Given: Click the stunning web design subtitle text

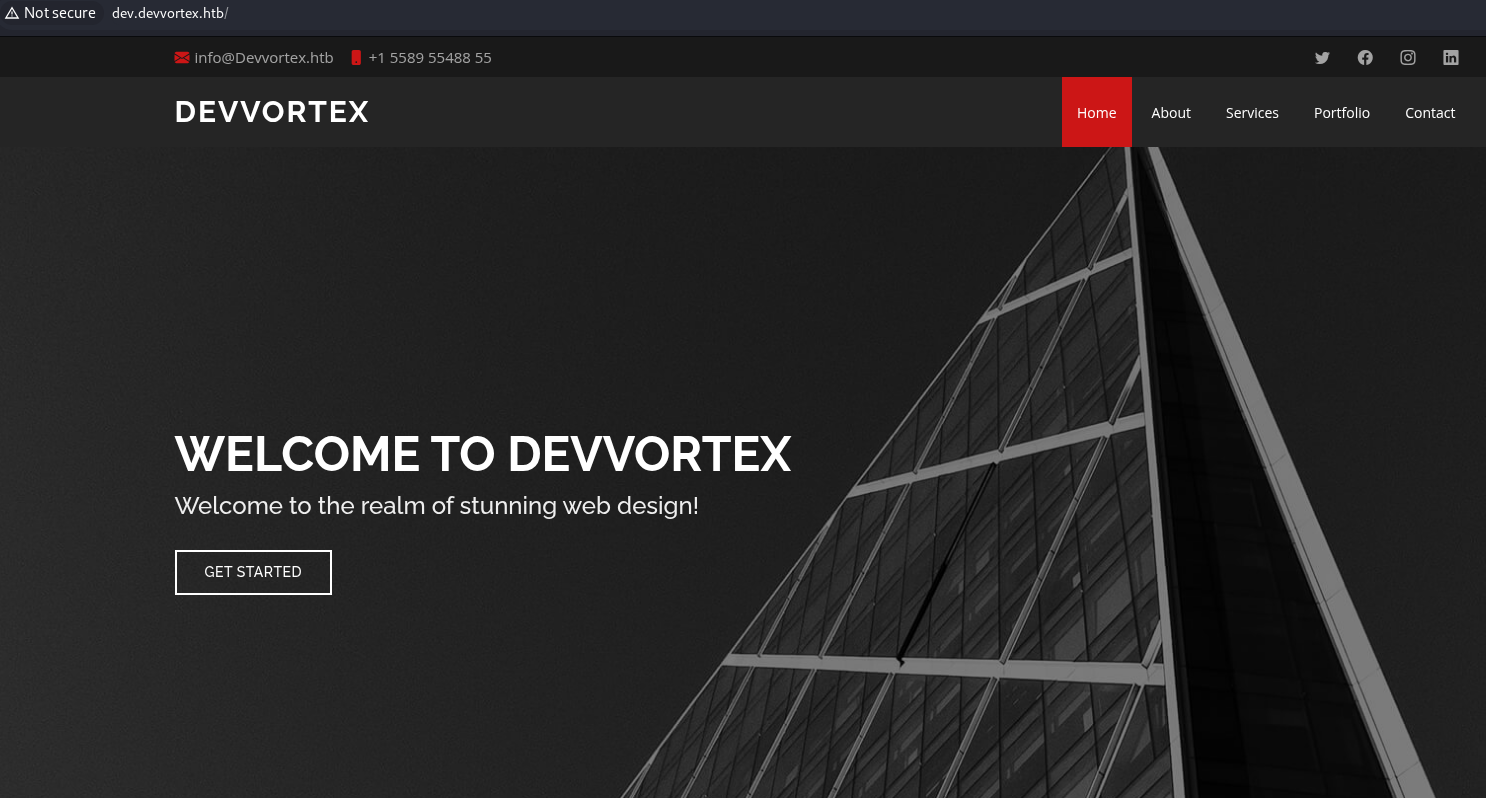Looking at the screenshot, I should point(436,506).
